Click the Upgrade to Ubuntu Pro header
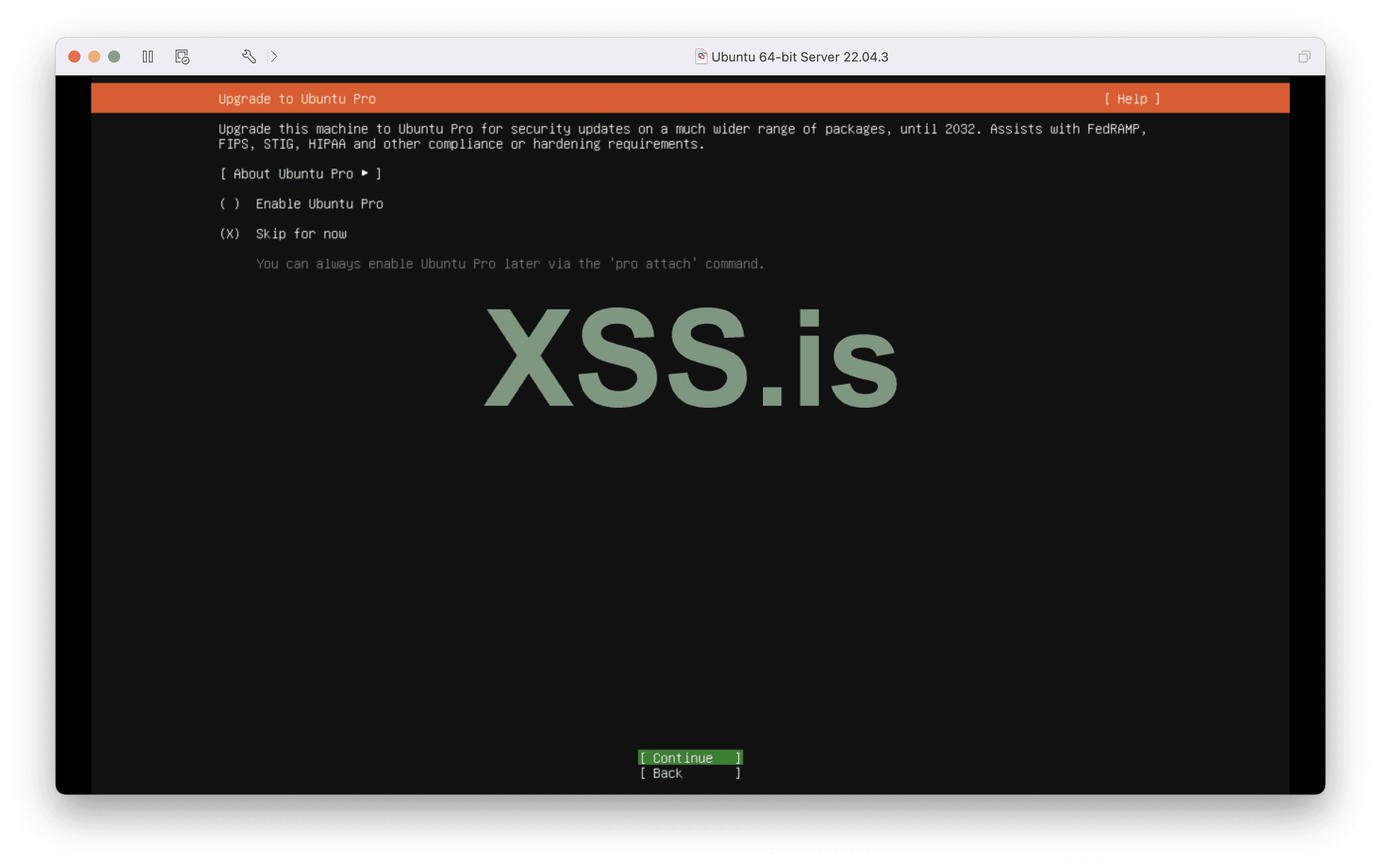Screen dimensions: 1381x868 297,99
